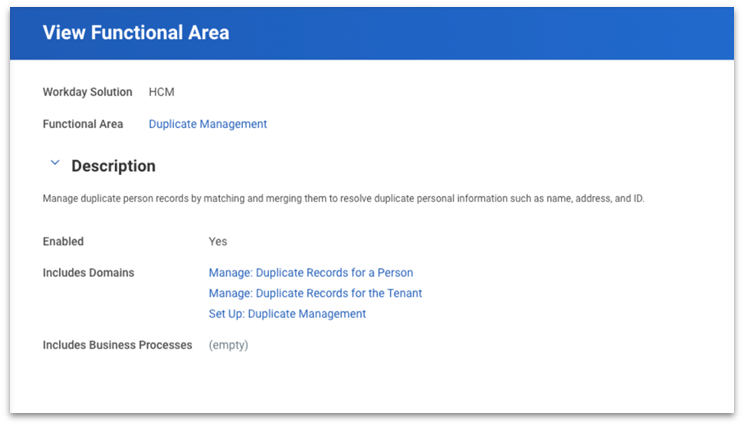The image size is (744, 426).
Task: Click the View Functional Area page title
Action: coord(136,33)
